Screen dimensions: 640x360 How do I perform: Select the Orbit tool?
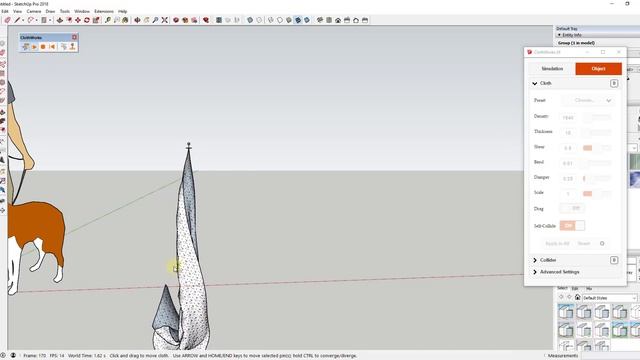137,20
